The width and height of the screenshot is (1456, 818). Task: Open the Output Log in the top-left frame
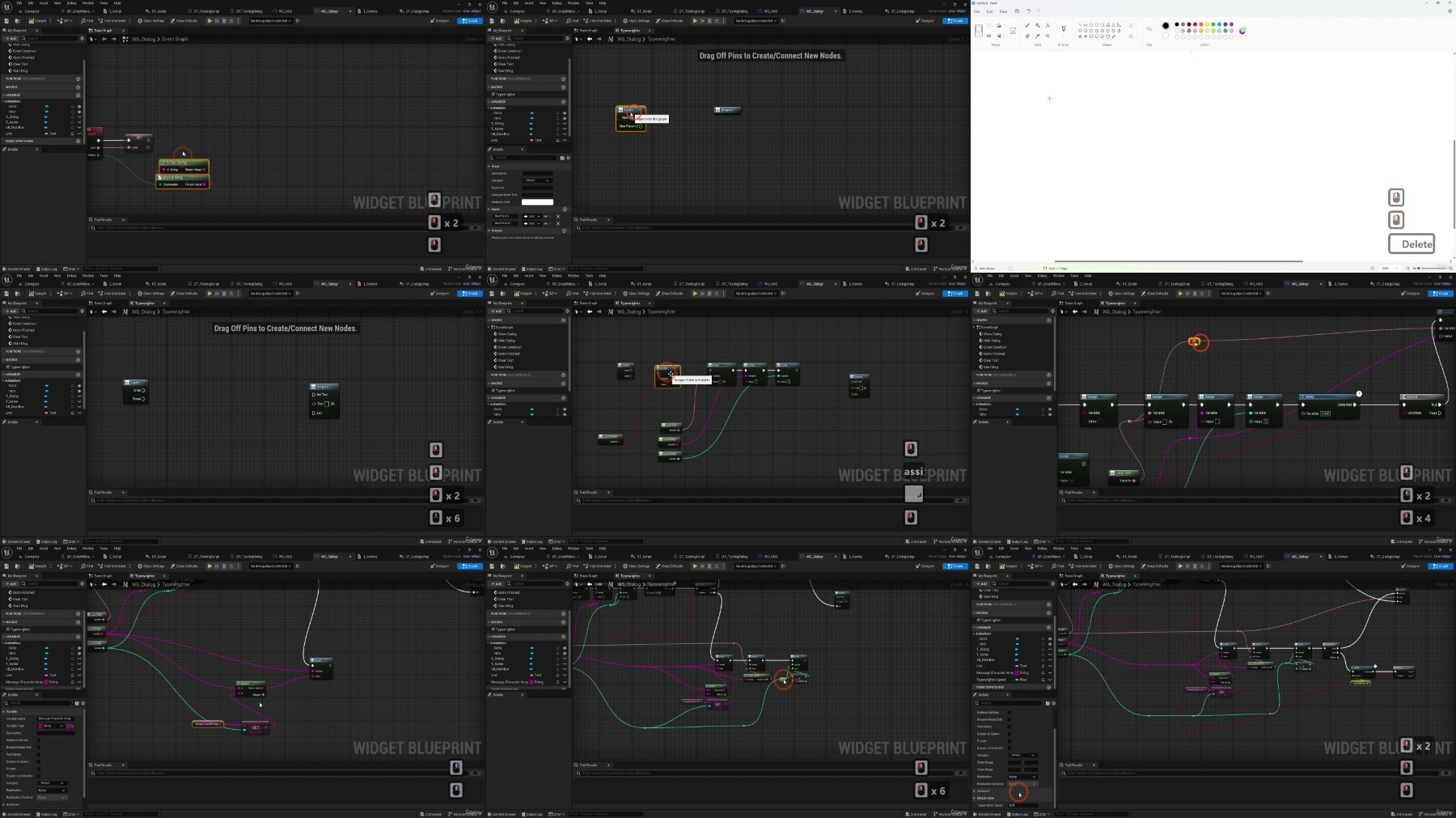coord(46,269)
